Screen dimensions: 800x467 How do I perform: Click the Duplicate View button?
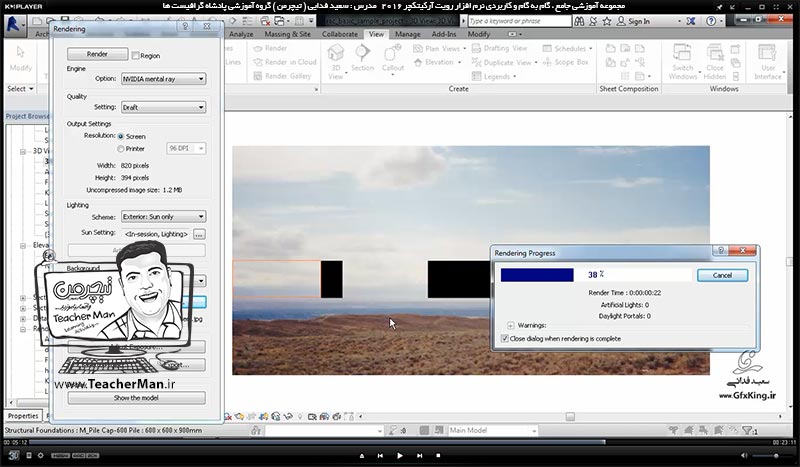pos(504,62)
